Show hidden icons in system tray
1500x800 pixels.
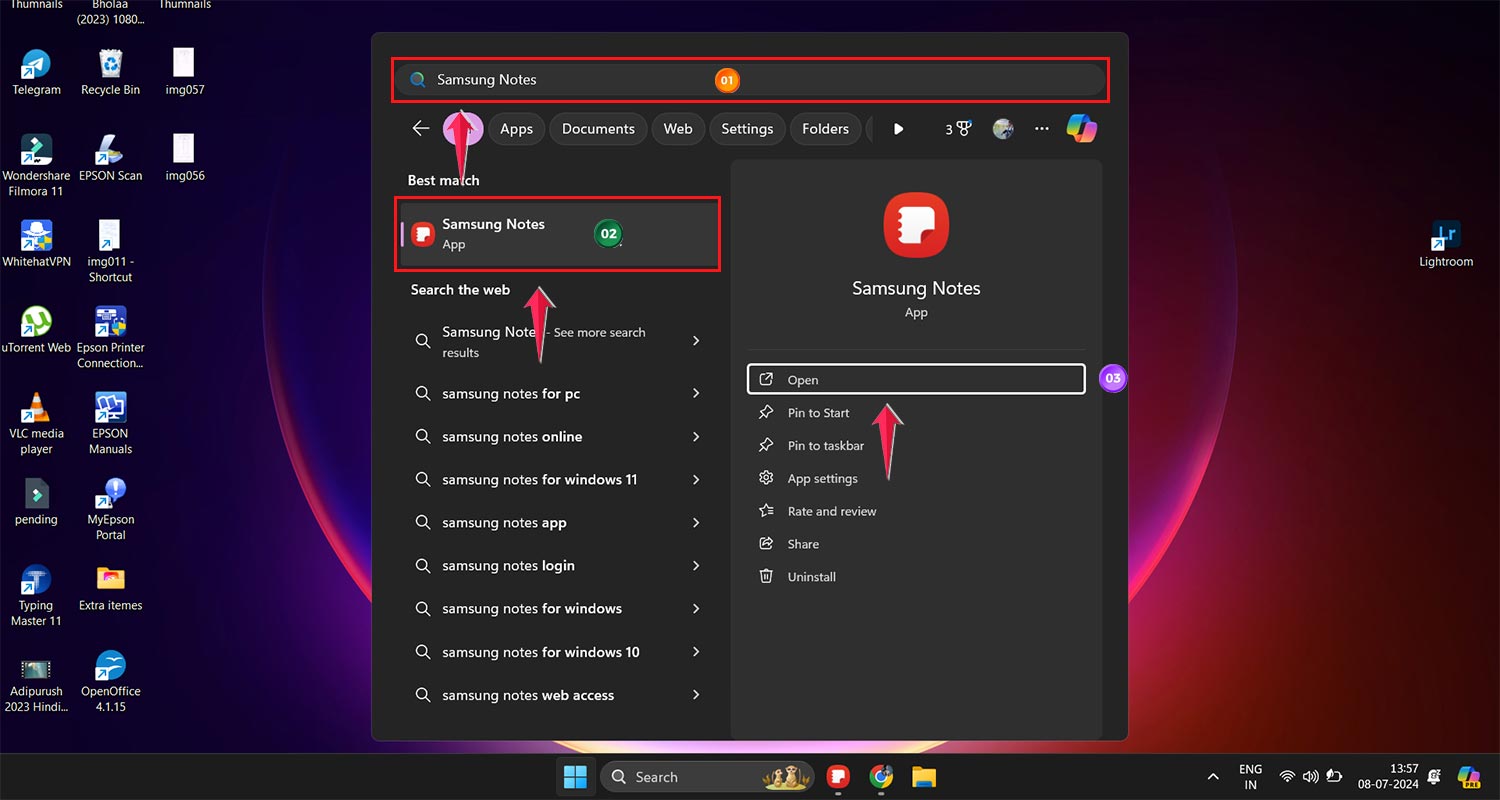click(x=1213, y=777)
